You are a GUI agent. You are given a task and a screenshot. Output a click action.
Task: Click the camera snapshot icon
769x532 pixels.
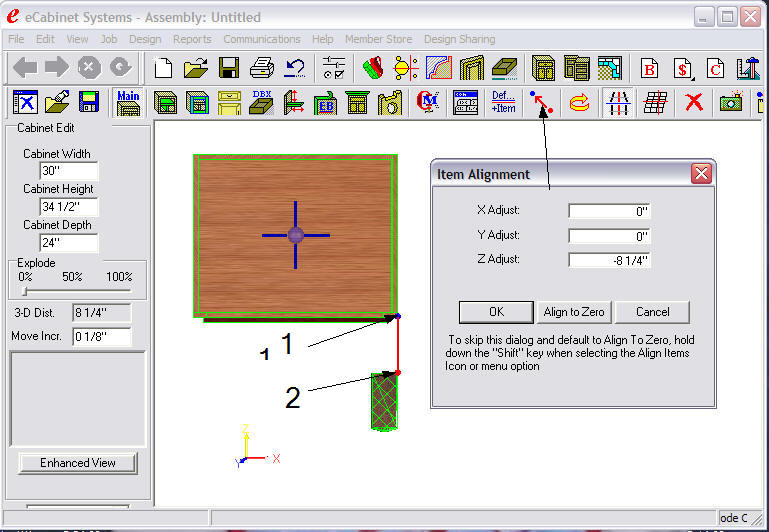point(731,102)
